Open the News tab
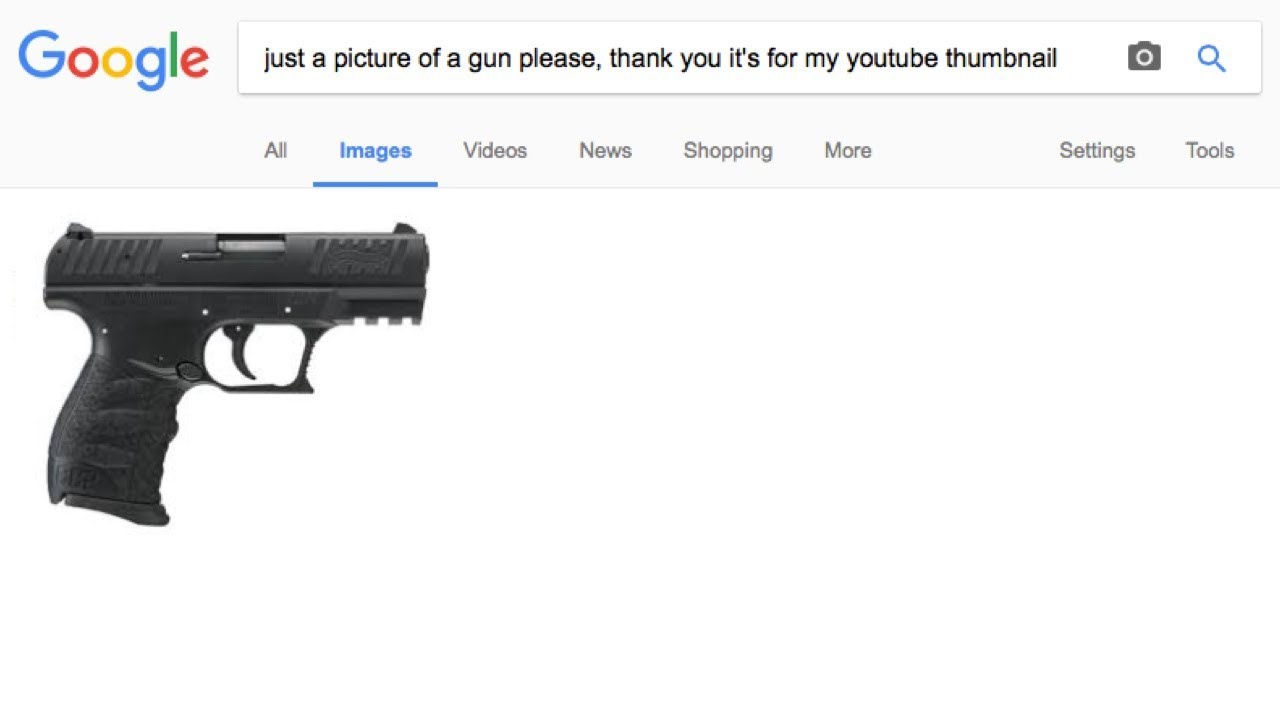This screenshot has width=1280, height=720. [x=605, y=151]
